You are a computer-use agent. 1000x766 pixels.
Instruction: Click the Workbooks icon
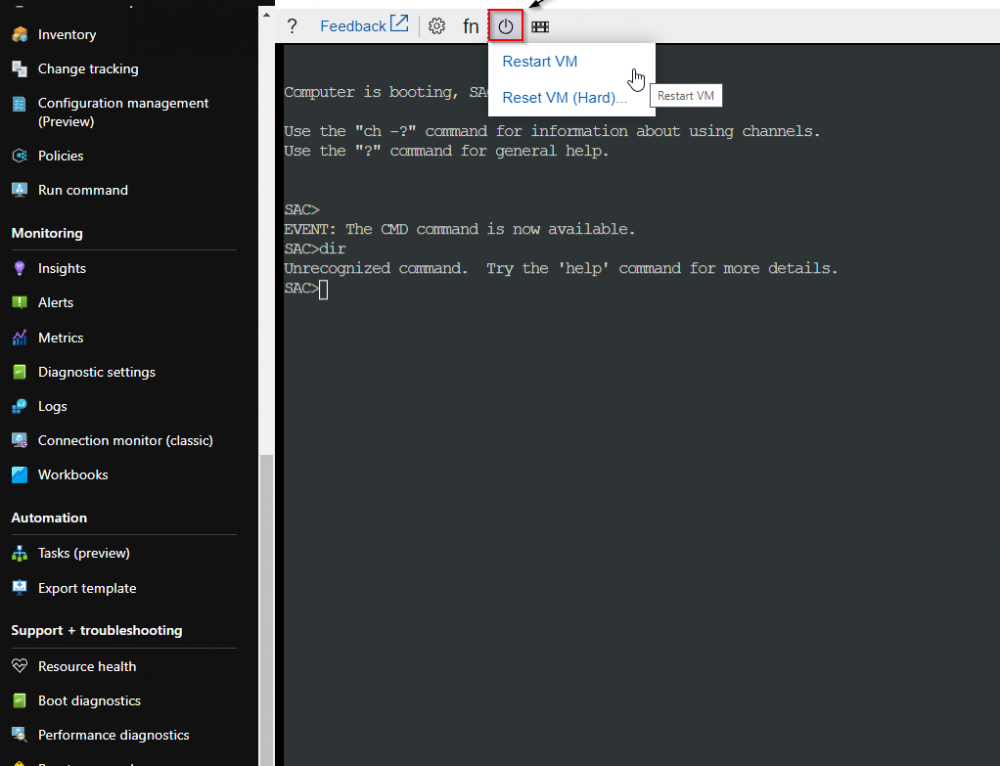[x=20, y=475]
